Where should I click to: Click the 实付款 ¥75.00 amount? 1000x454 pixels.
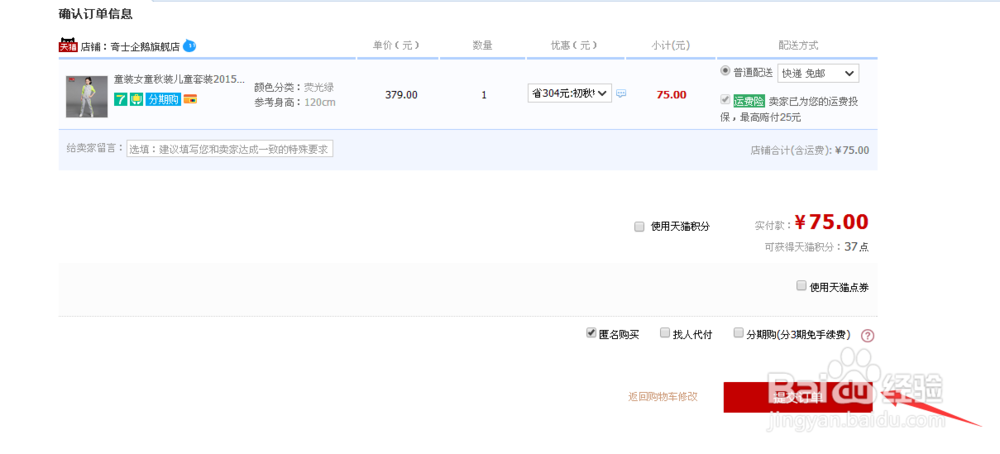pos(831,222)
